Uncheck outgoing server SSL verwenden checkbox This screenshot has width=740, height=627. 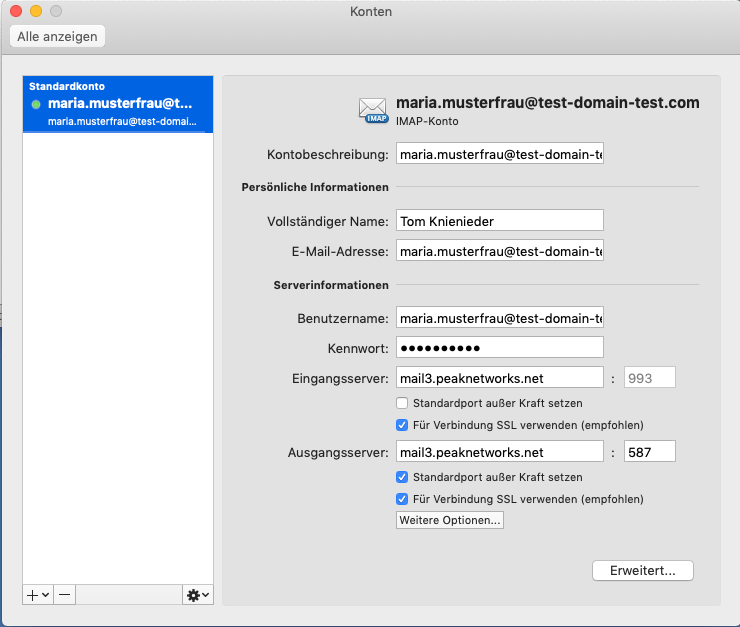(x=402, y=498)
